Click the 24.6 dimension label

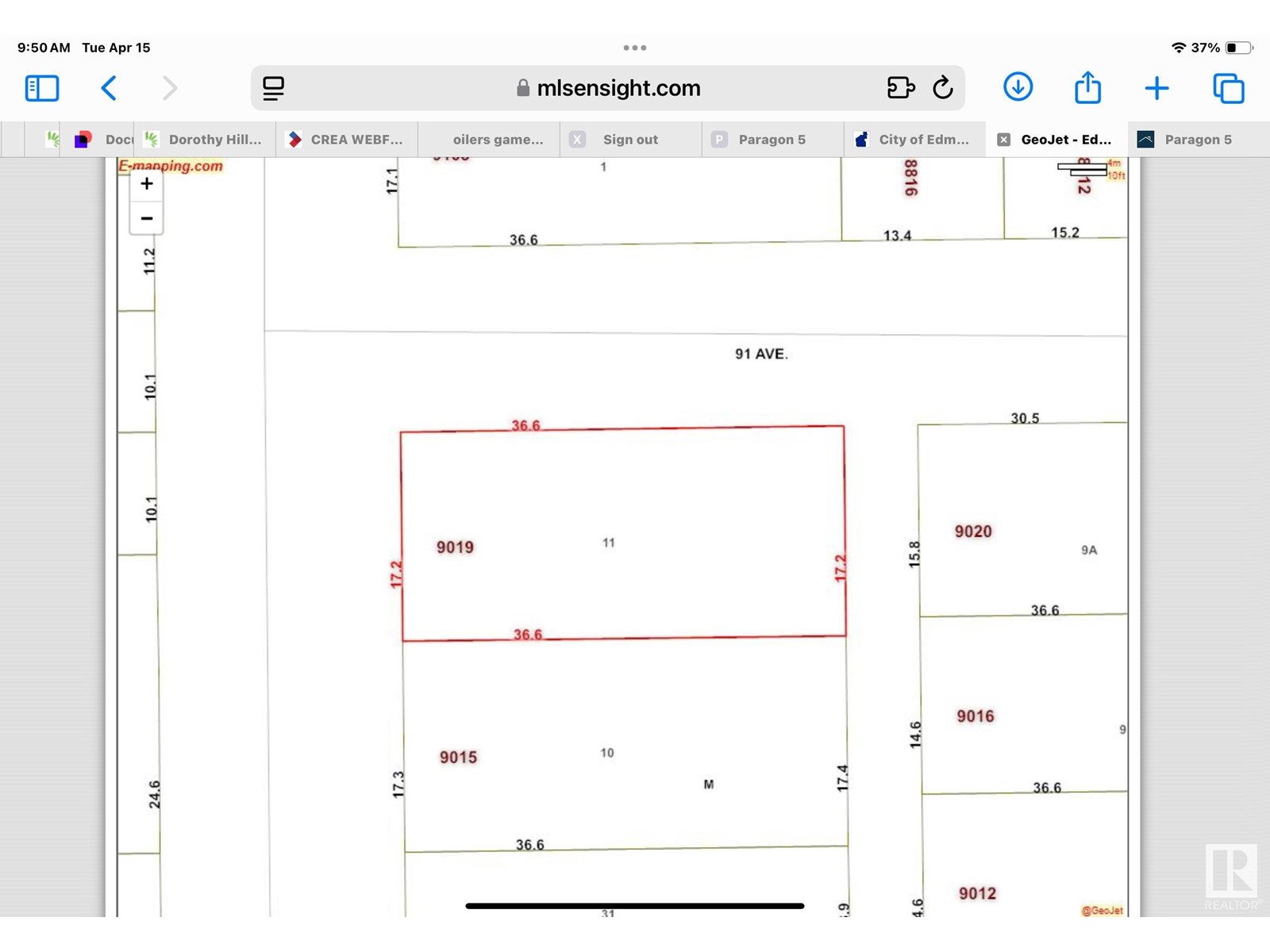click(155, 795)
